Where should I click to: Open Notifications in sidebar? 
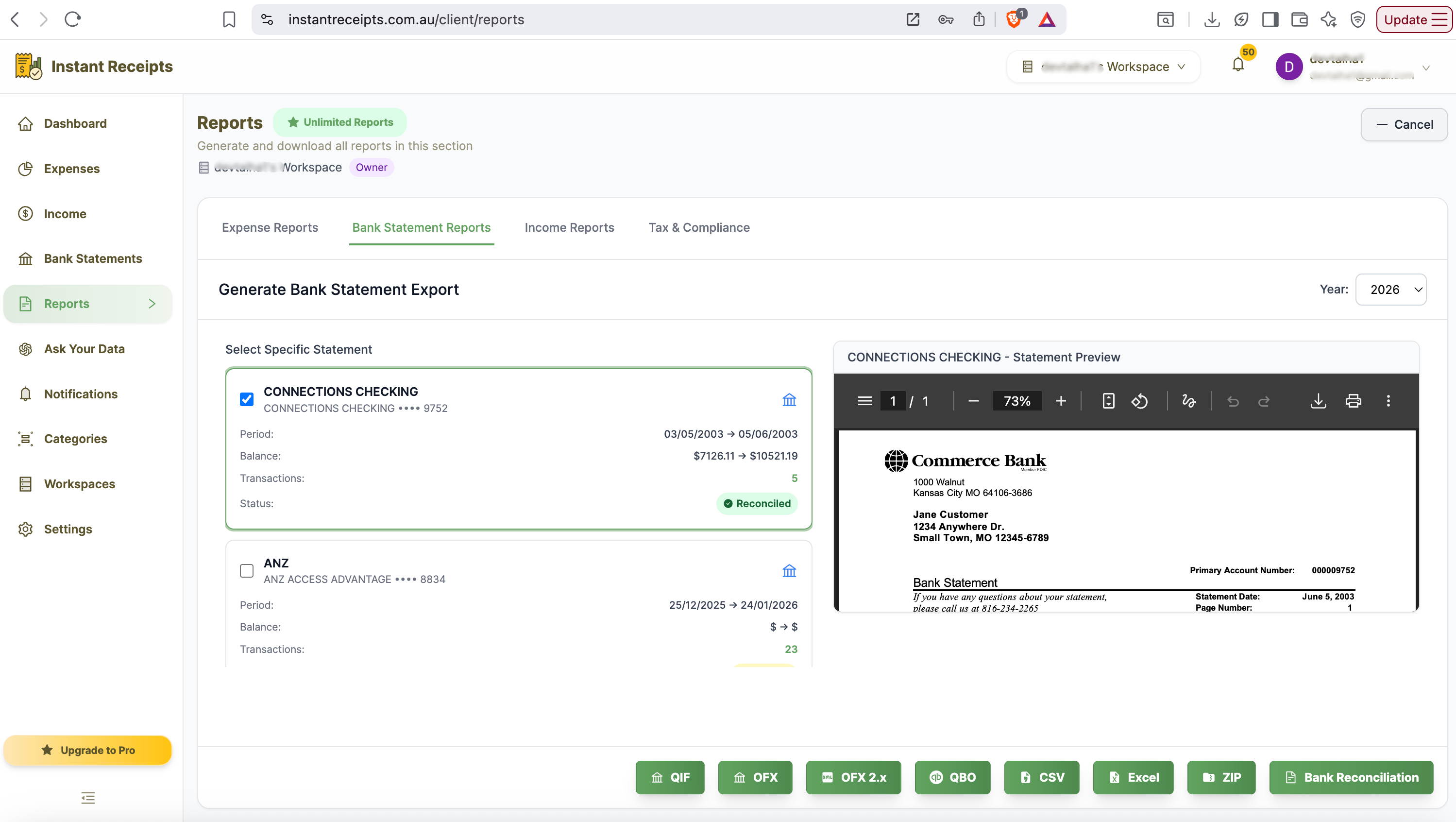tap(87, 394)
